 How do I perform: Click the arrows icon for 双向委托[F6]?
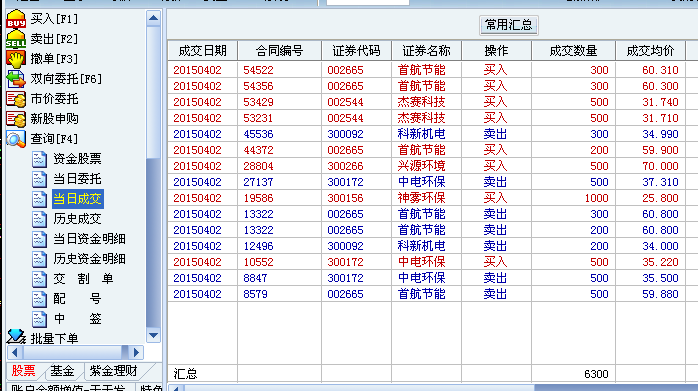click(x=16, y=79)
